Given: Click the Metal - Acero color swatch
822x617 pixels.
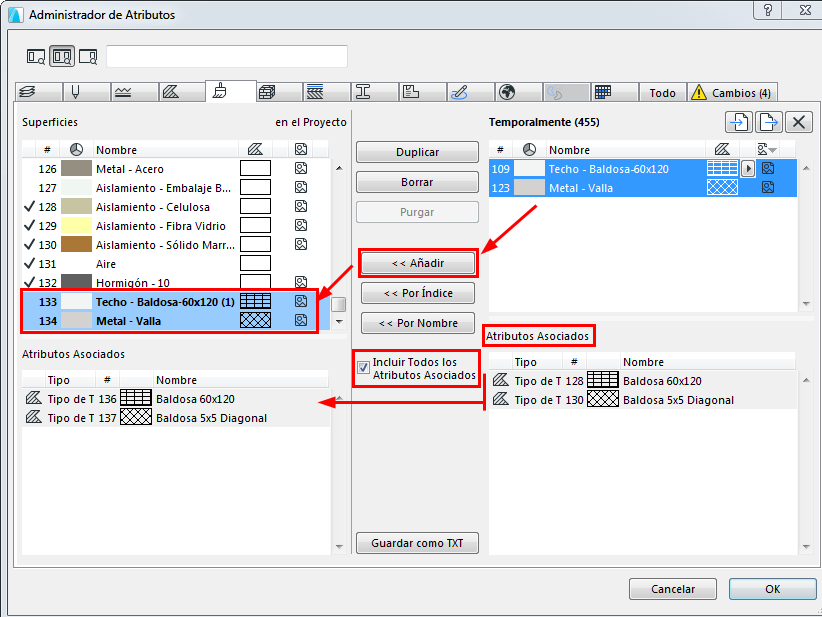Looking at the screenshot, I should click(x=77, y=168).
